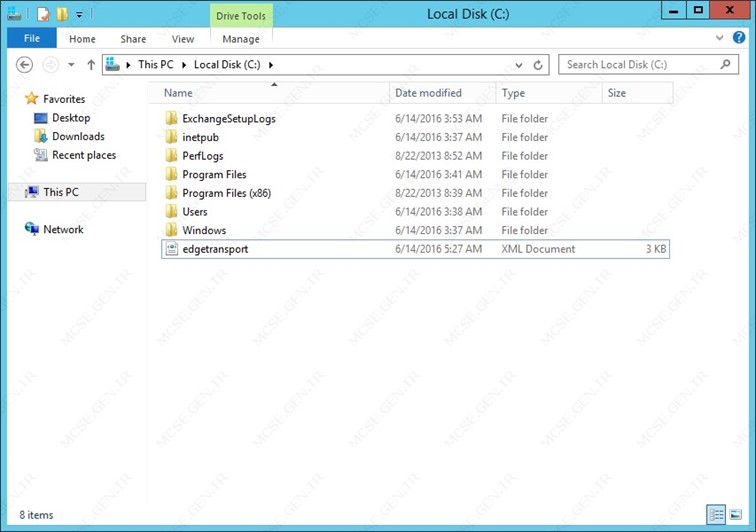Expand the chevron before This PC in address bar
Screen dimensions: 756x532
[x=128, y=65]
